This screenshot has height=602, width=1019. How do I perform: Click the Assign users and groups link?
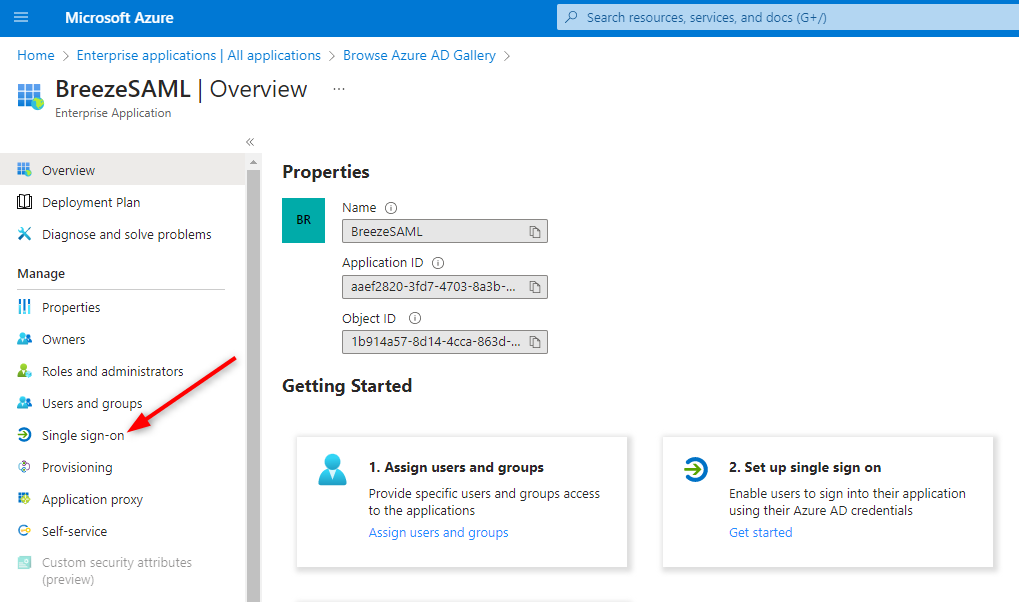click(x=438, y=532)
